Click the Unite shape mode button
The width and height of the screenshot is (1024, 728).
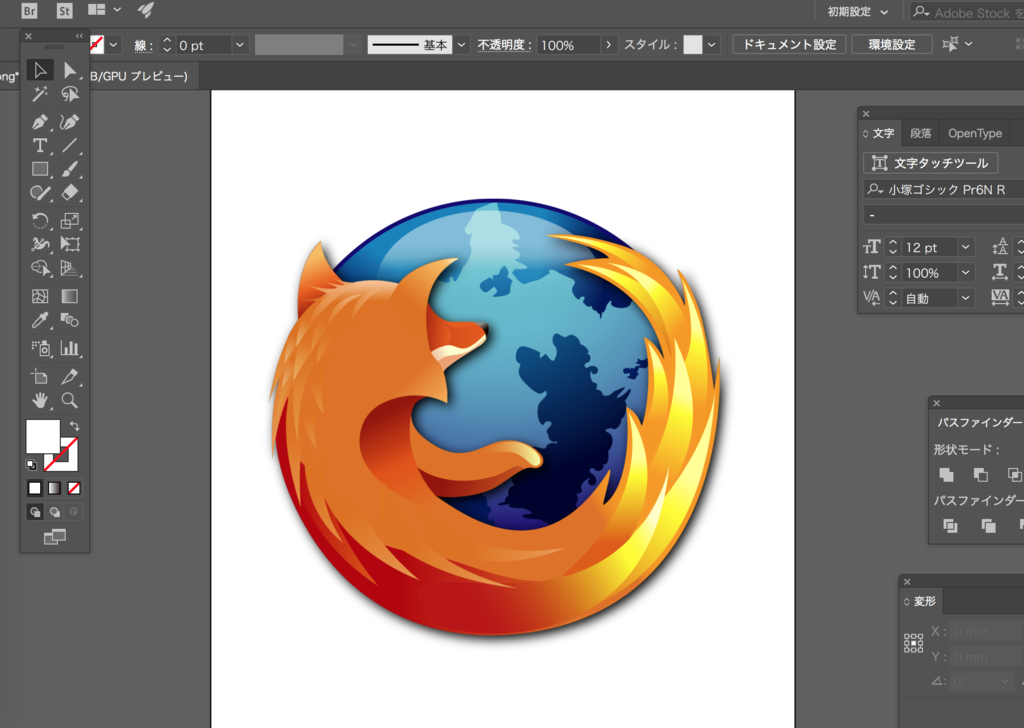pos(946,475)
